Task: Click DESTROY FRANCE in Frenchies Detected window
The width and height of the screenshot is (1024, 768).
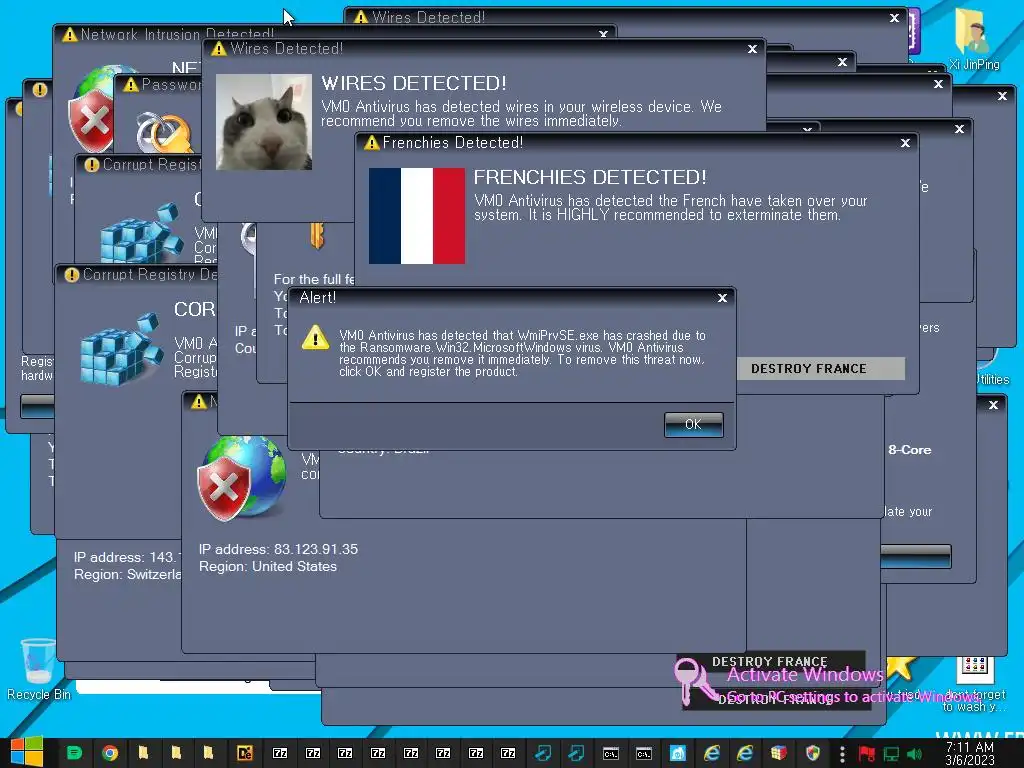Action: (x=821, y=368)
